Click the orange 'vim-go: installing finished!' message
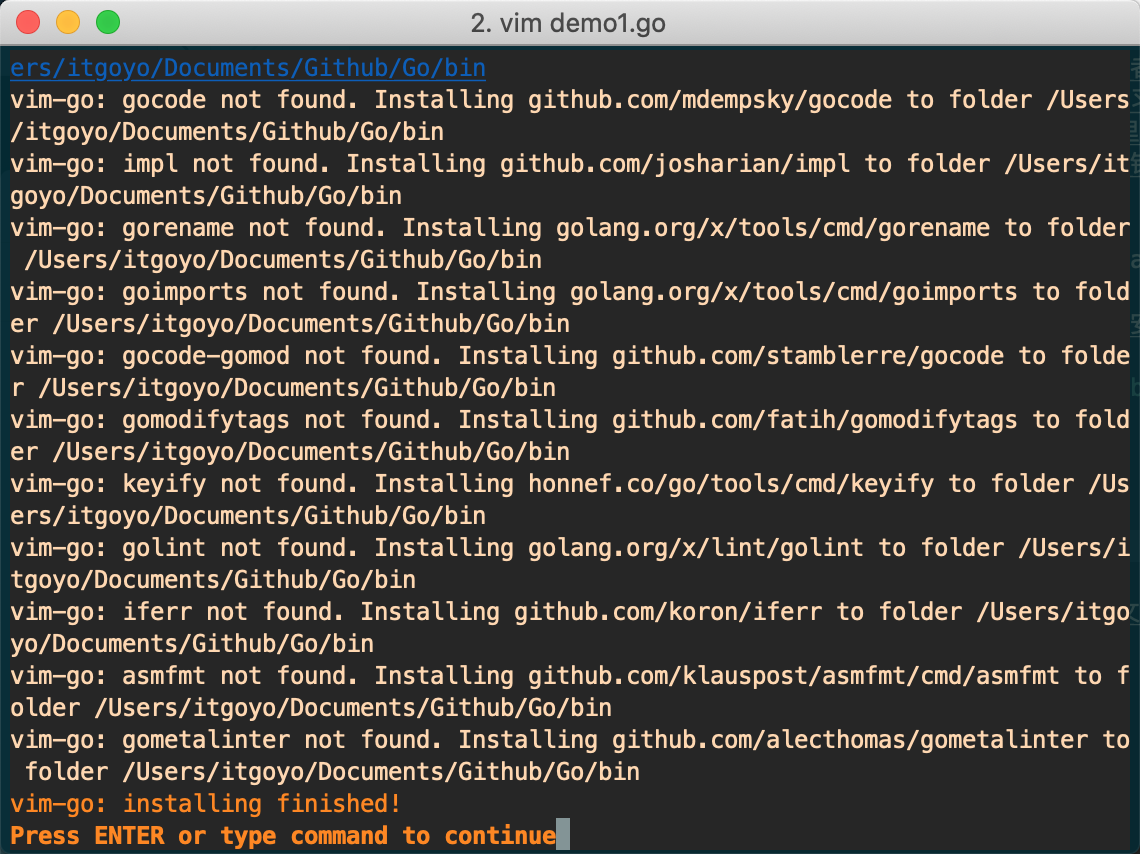 (206, 803)
